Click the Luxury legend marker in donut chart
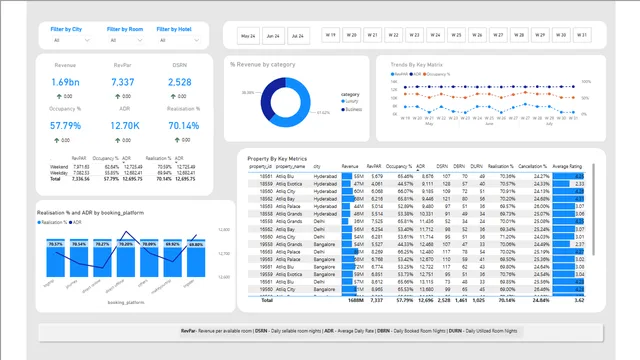640x360 pixels. [x=343, y=101]
